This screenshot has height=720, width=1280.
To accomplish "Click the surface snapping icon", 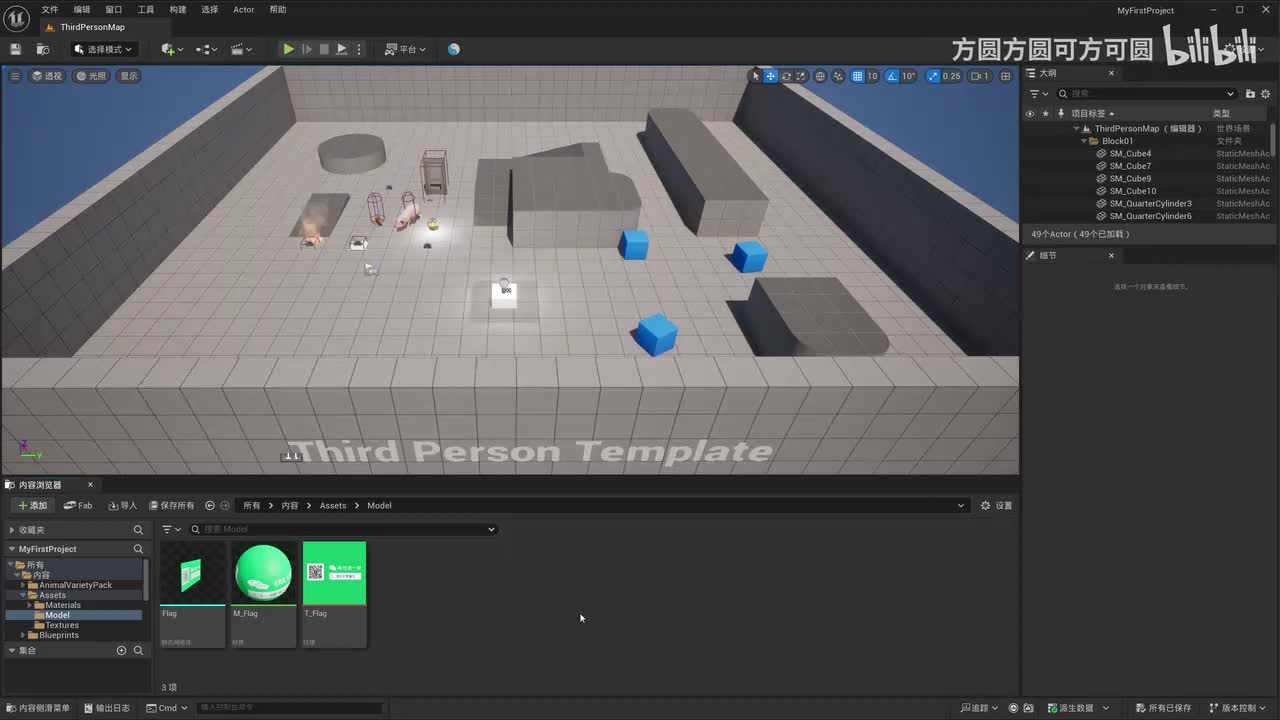I will point(838,76).
